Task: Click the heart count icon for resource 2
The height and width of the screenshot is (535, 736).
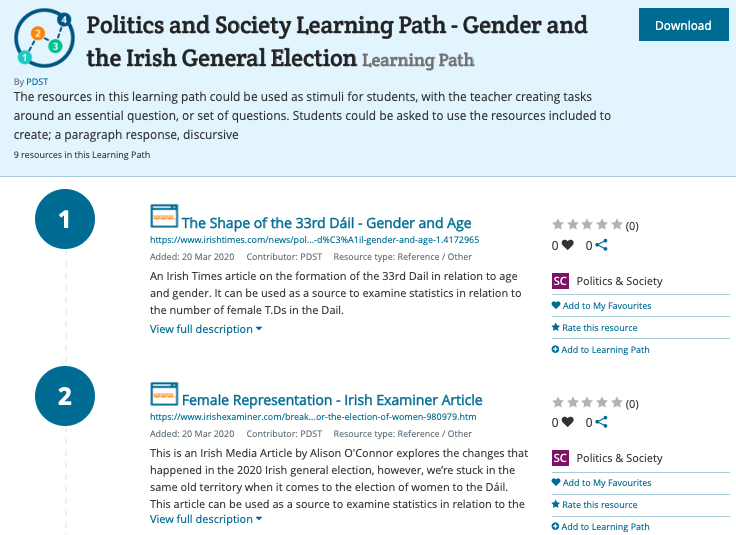Action: point(567,422)
